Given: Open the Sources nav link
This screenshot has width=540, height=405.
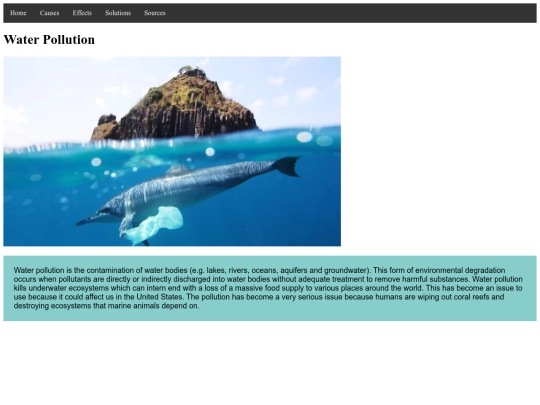Looking at the screenshot, I should click(x=155, y=13).
